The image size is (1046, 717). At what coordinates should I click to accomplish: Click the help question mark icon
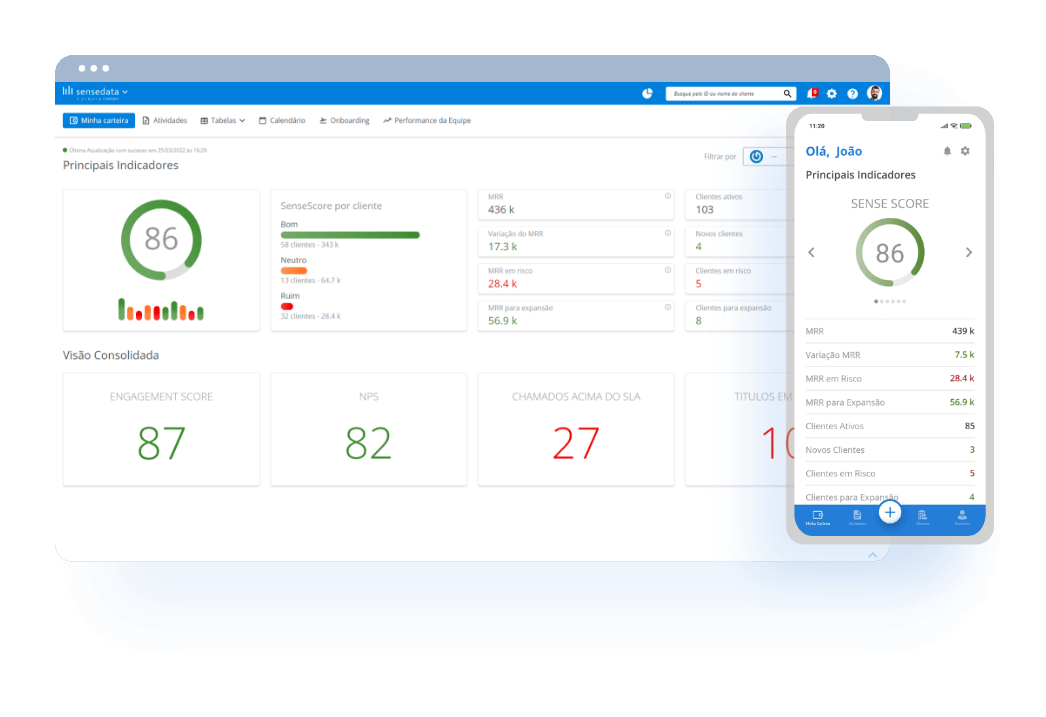852,92
